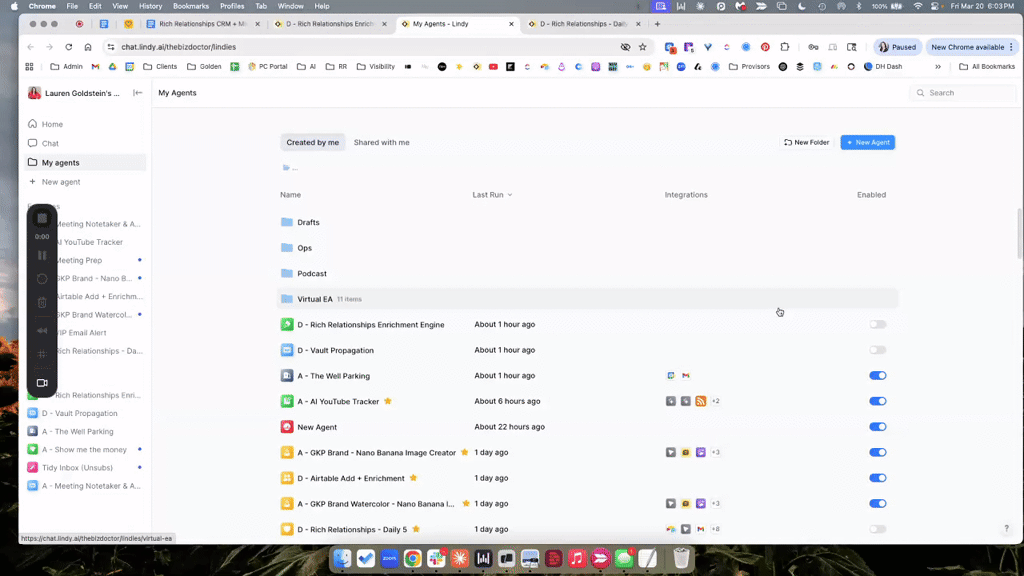Expand the Virtual EA folder

[x=314, y=299]
